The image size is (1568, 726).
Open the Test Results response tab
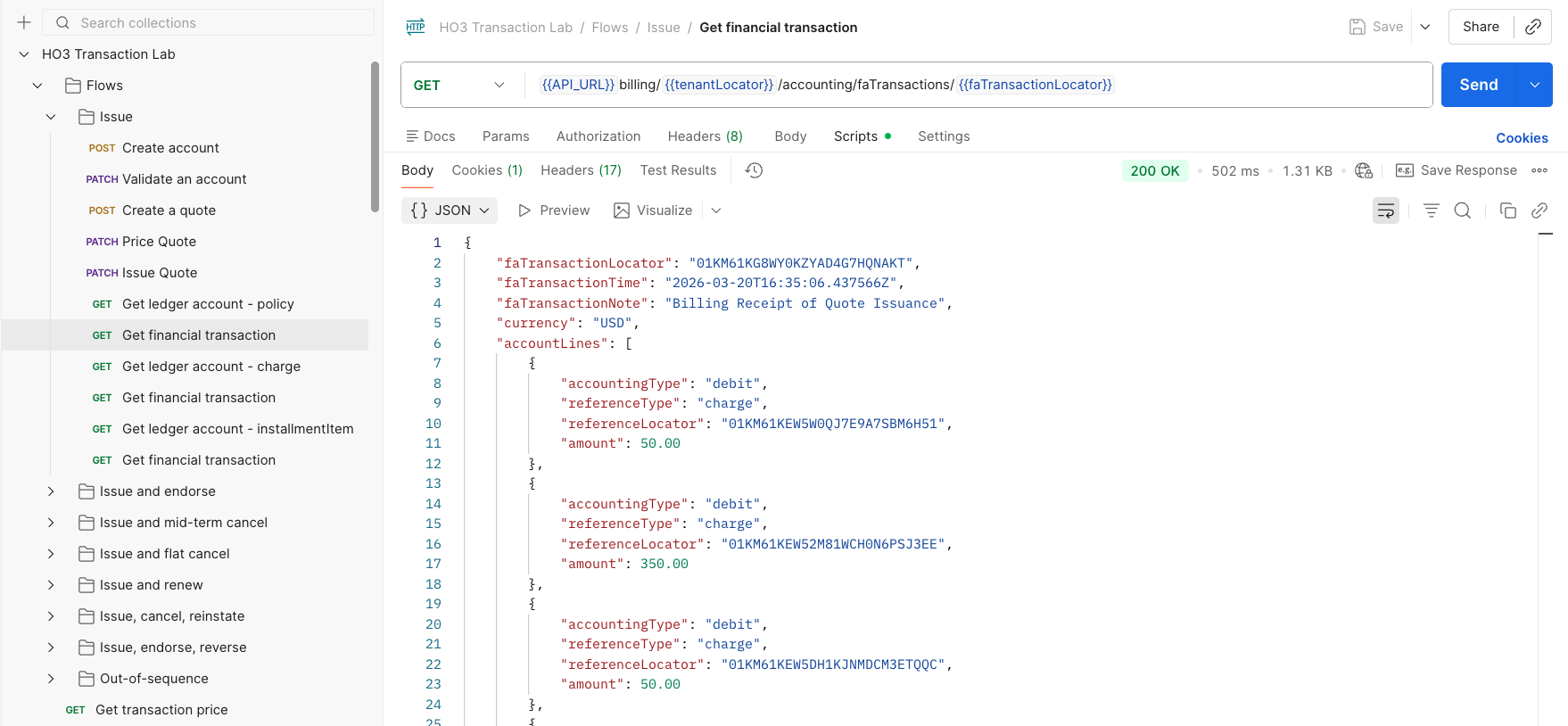click(678, 170)
